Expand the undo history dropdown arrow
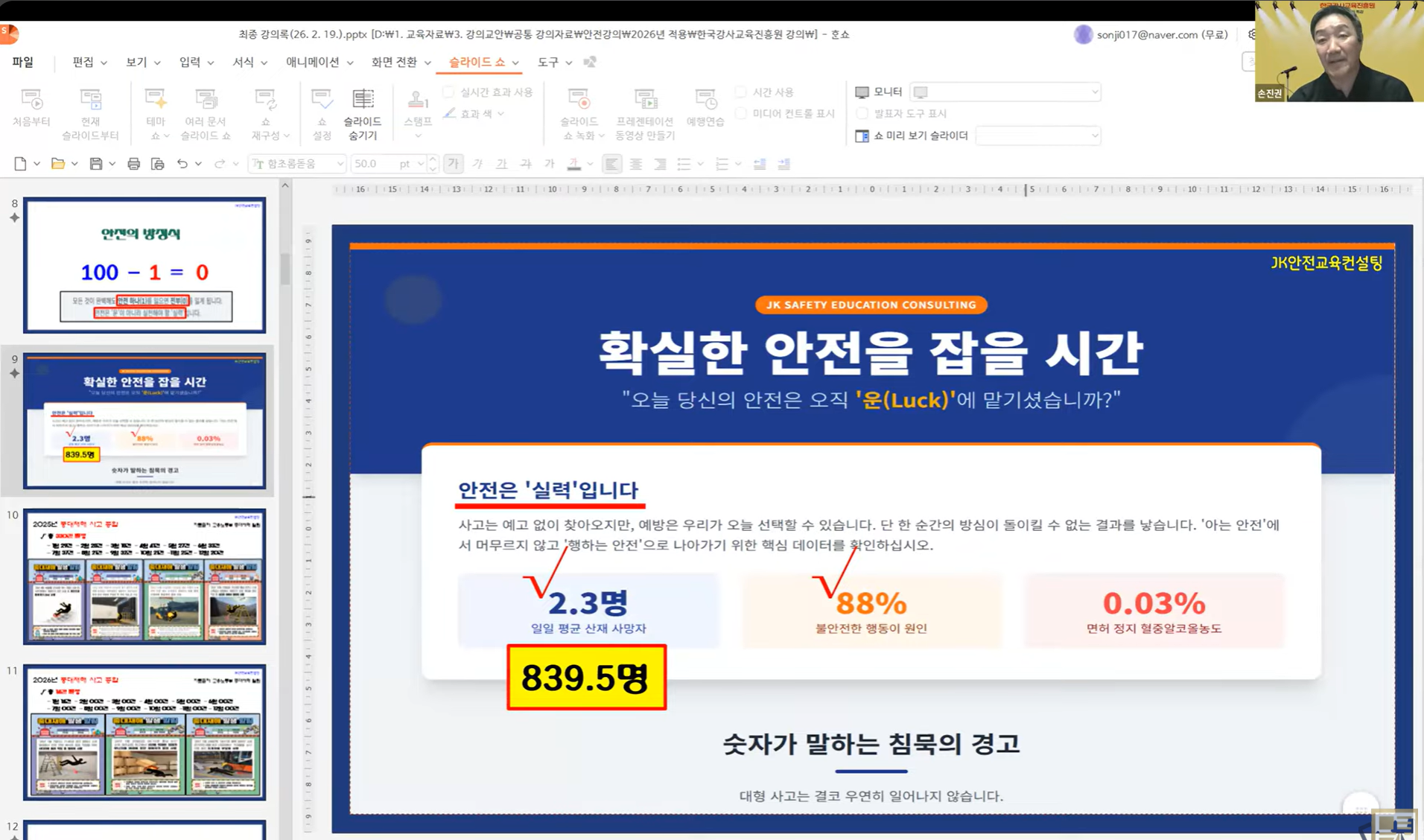This screenshot has height=840, width=1424. (198, 164)
